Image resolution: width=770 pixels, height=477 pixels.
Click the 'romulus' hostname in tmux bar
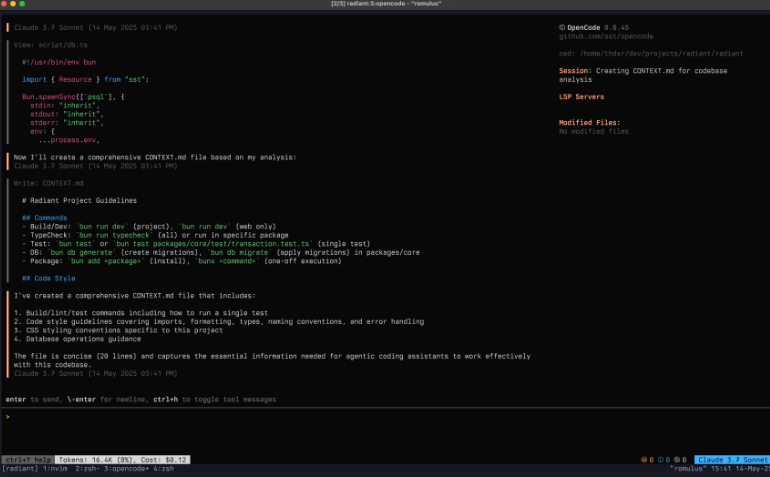tap(688, 469)
